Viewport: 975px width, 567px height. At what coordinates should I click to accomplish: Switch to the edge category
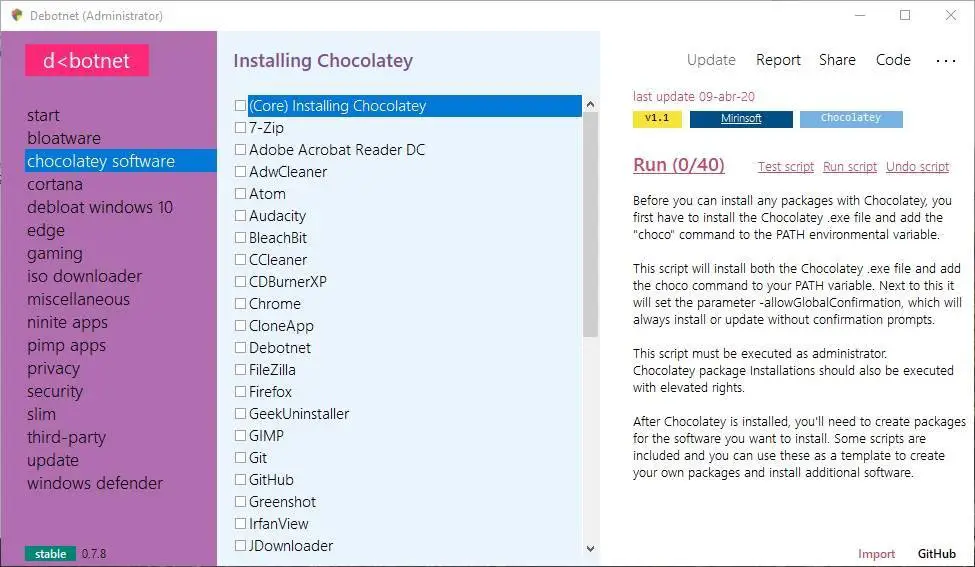(45, 231)
